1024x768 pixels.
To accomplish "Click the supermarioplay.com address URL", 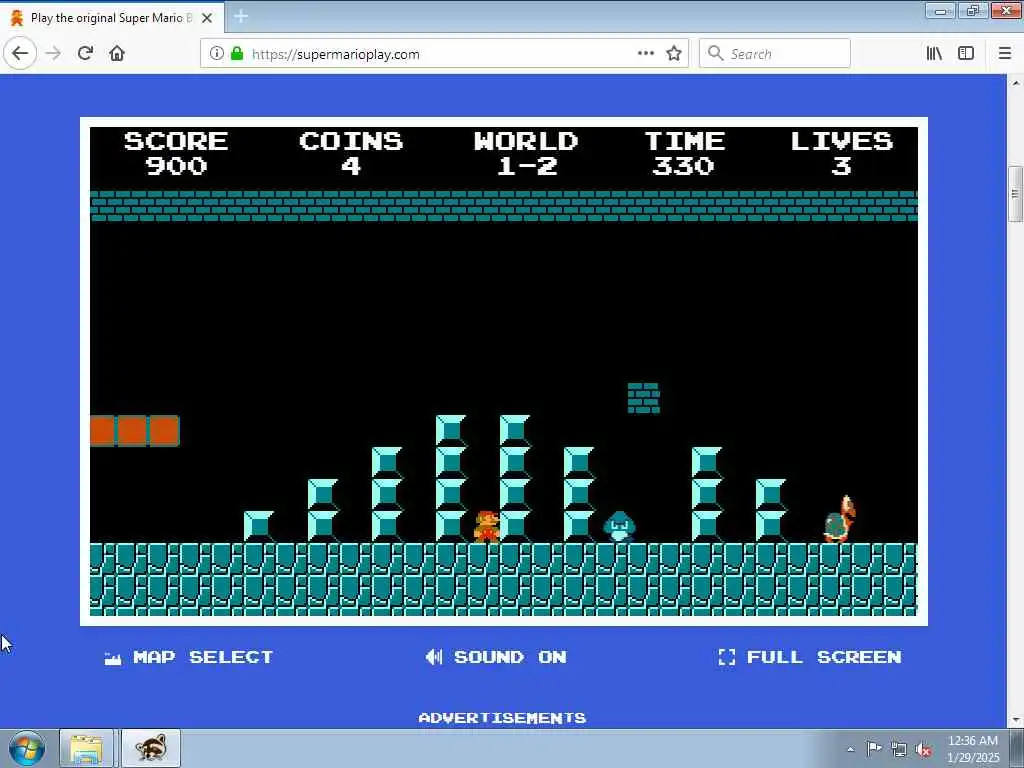I will pyautogui.click(x=336, y=54).
